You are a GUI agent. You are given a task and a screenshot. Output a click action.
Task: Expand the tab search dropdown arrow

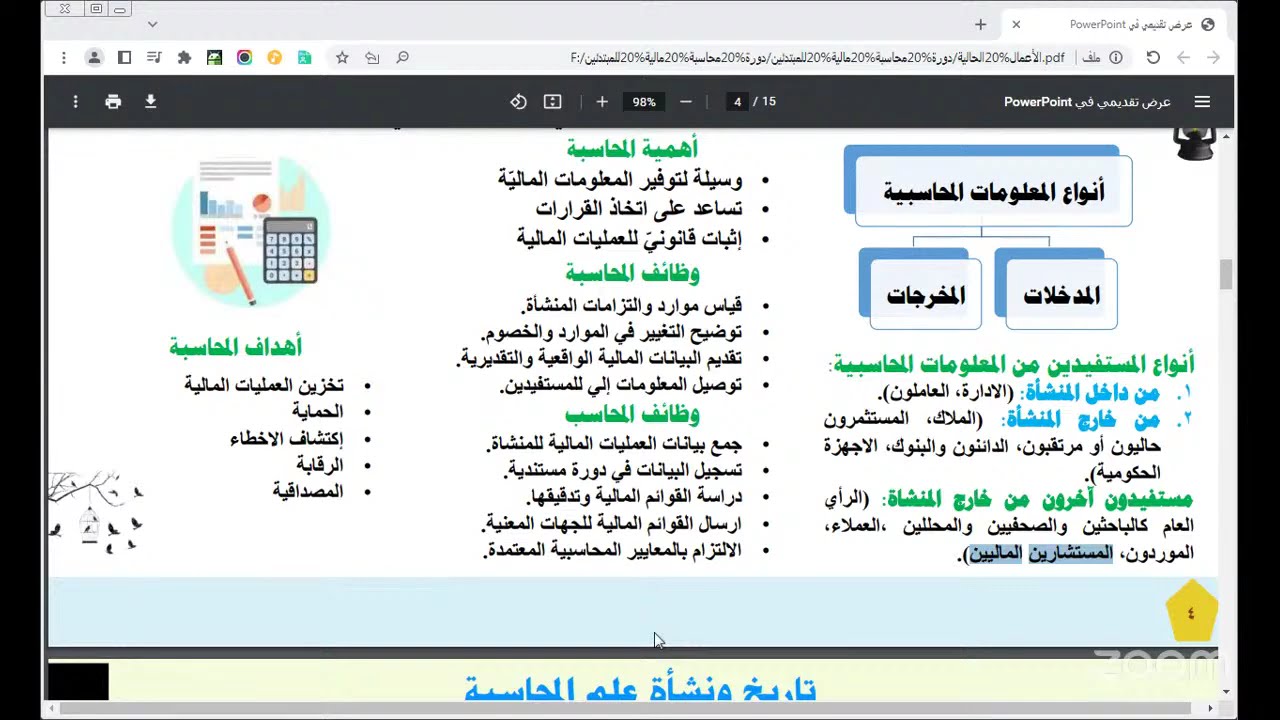152,24
